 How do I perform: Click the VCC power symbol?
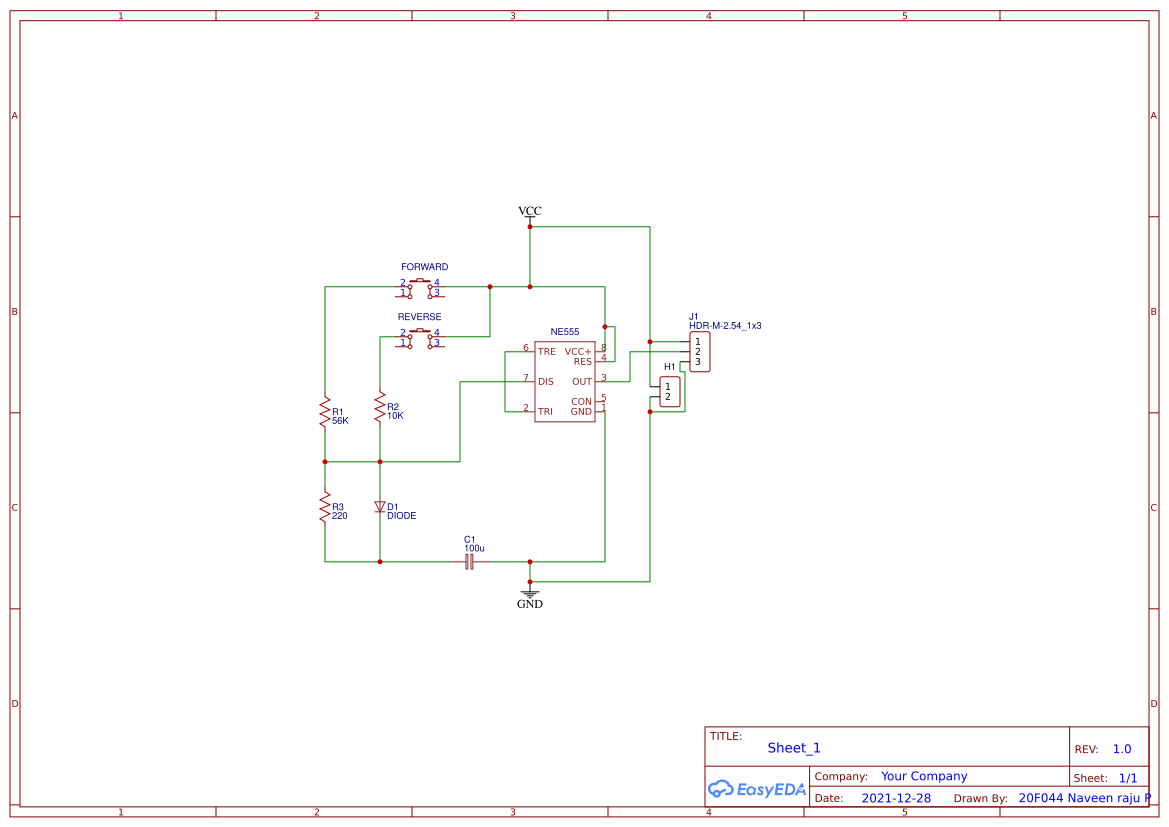(528, 215)
